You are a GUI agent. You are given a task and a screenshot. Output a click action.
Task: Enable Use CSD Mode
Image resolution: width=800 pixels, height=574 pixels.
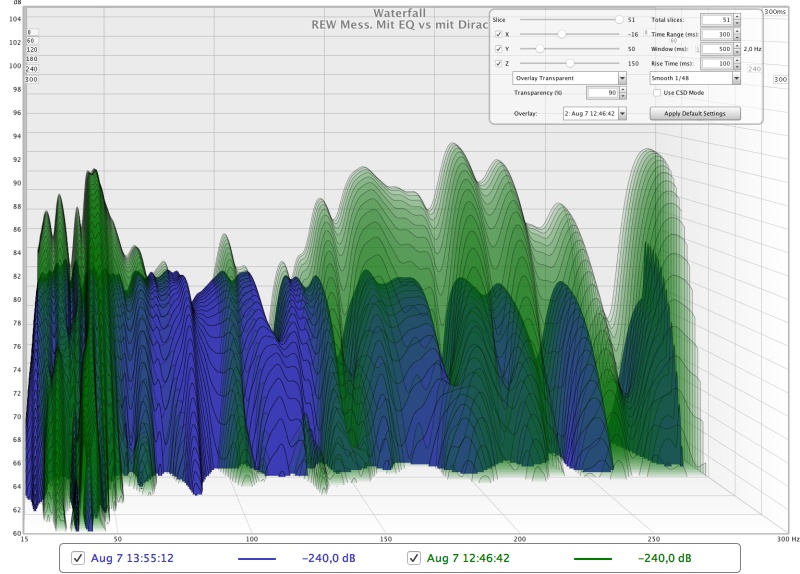pos(656,92)
